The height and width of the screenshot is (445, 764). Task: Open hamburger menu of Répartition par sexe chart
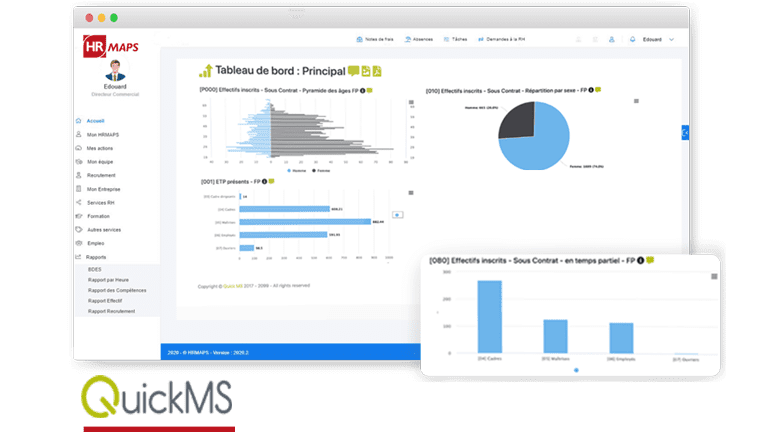(x=636, y=101)
